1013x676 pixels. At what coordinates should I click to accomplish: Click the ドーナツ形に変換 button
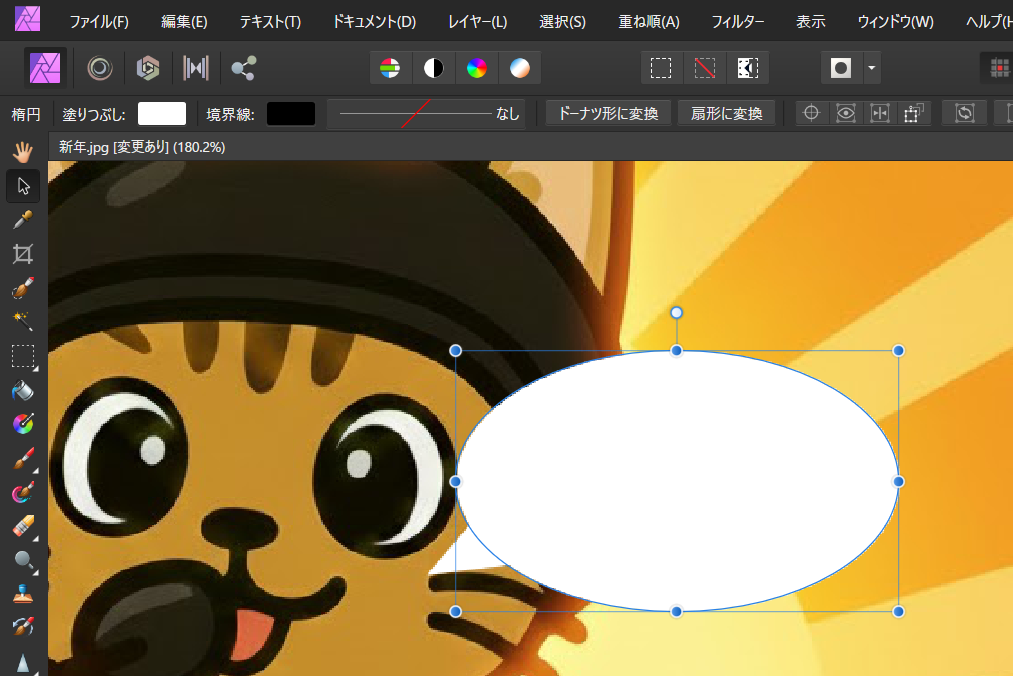click(608, 113)
